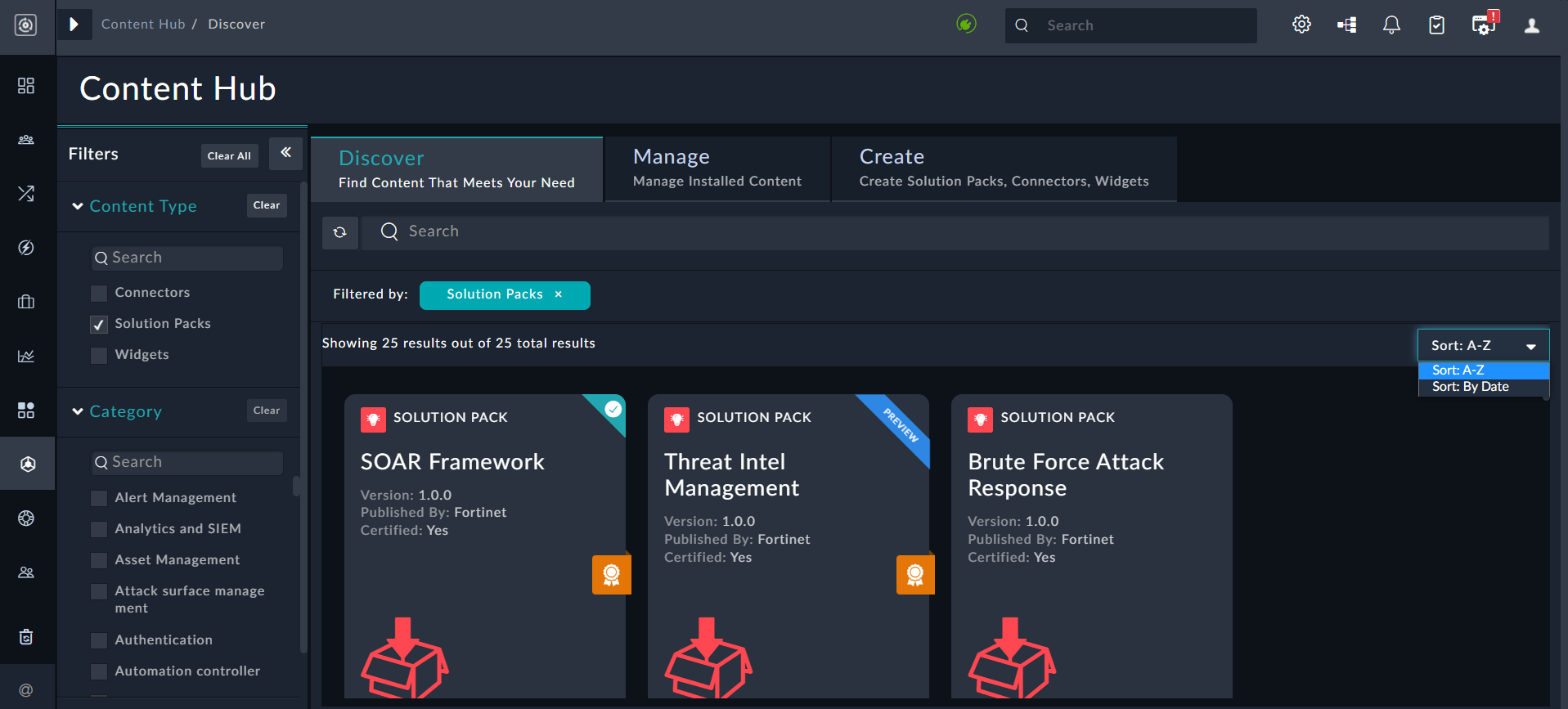Open Content Hub icon in left sidebar
The width and height of the screenshot is (1568, 709).
pyautogui.click(x=27, y=464)
